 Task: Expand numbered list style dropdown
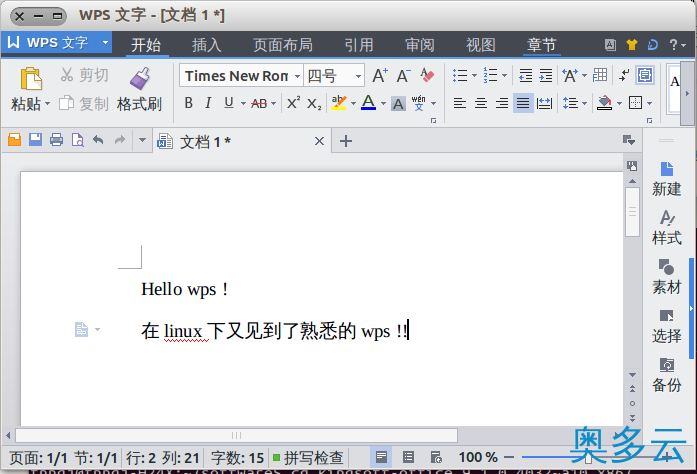[x=504, y=76]
